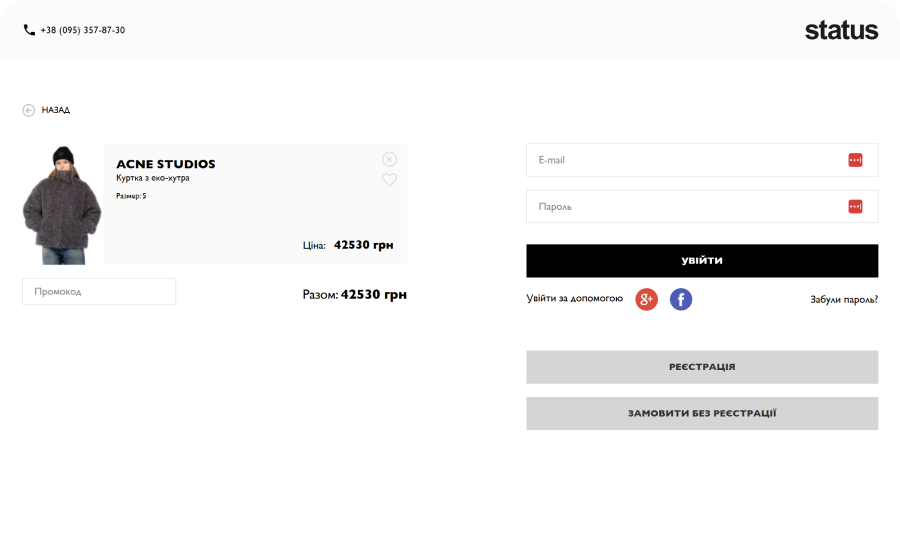Focus the Пароль password field

(x=702, y=207)
